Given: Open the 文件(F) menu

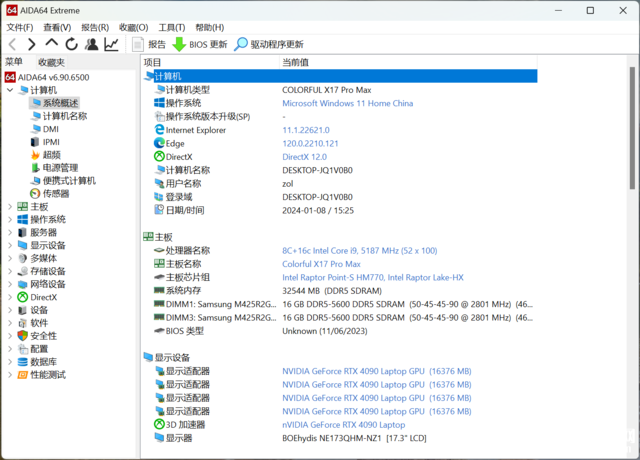Looking at the screenshot, I should click(x=20, y=27).
